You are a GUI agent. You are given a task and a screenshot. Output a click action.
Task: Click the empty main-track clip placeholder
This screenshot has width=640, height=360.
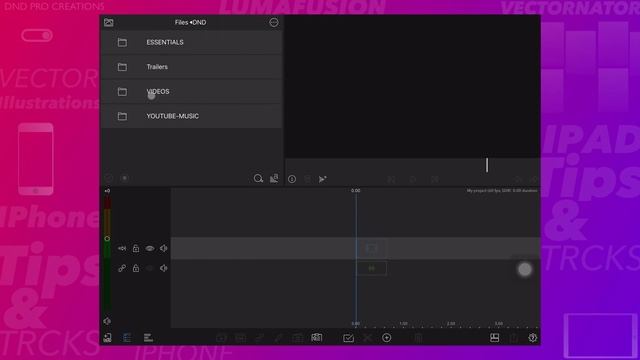pos(371,248)
